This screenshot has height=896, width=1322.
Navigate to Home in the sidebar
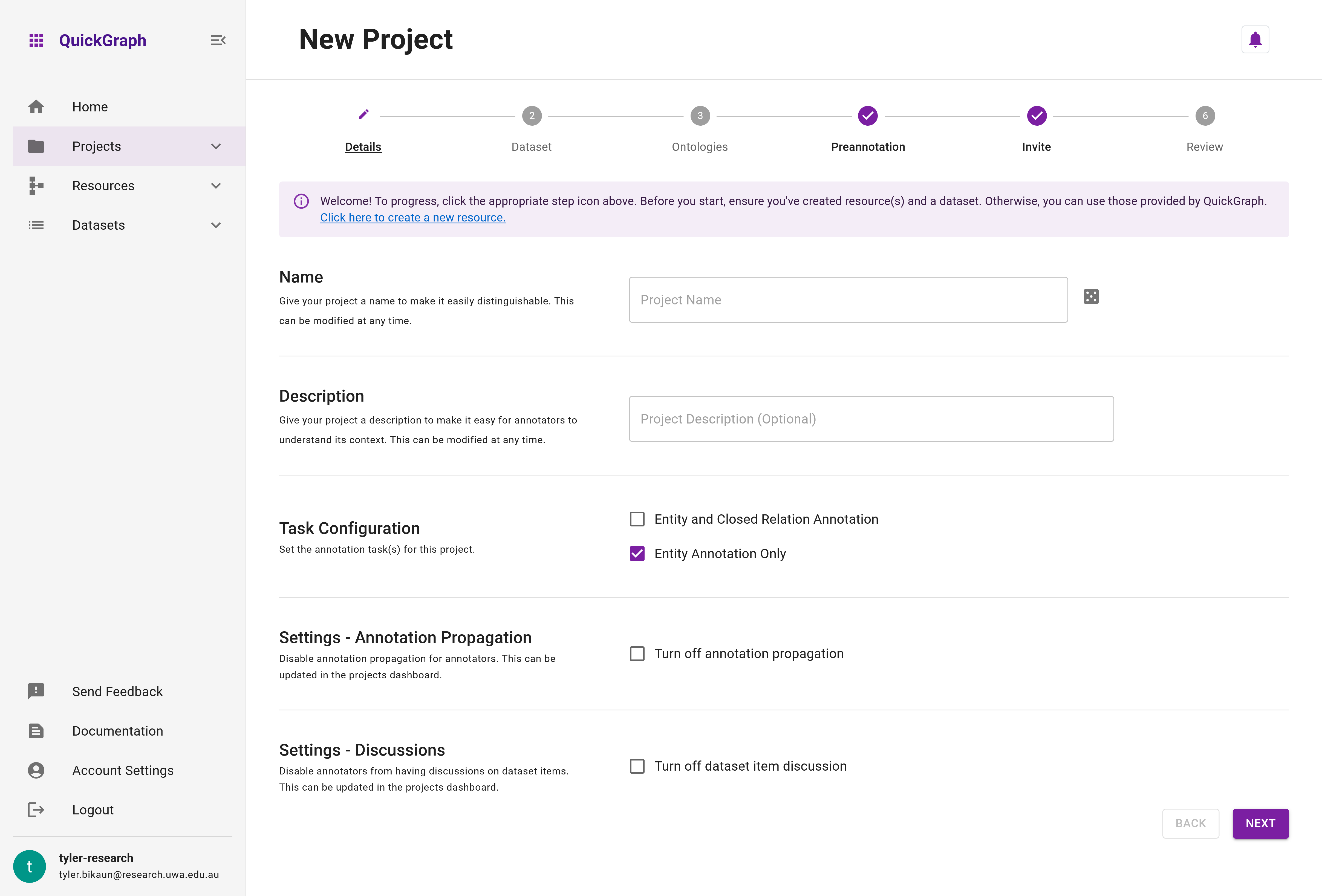click(90, 106)
